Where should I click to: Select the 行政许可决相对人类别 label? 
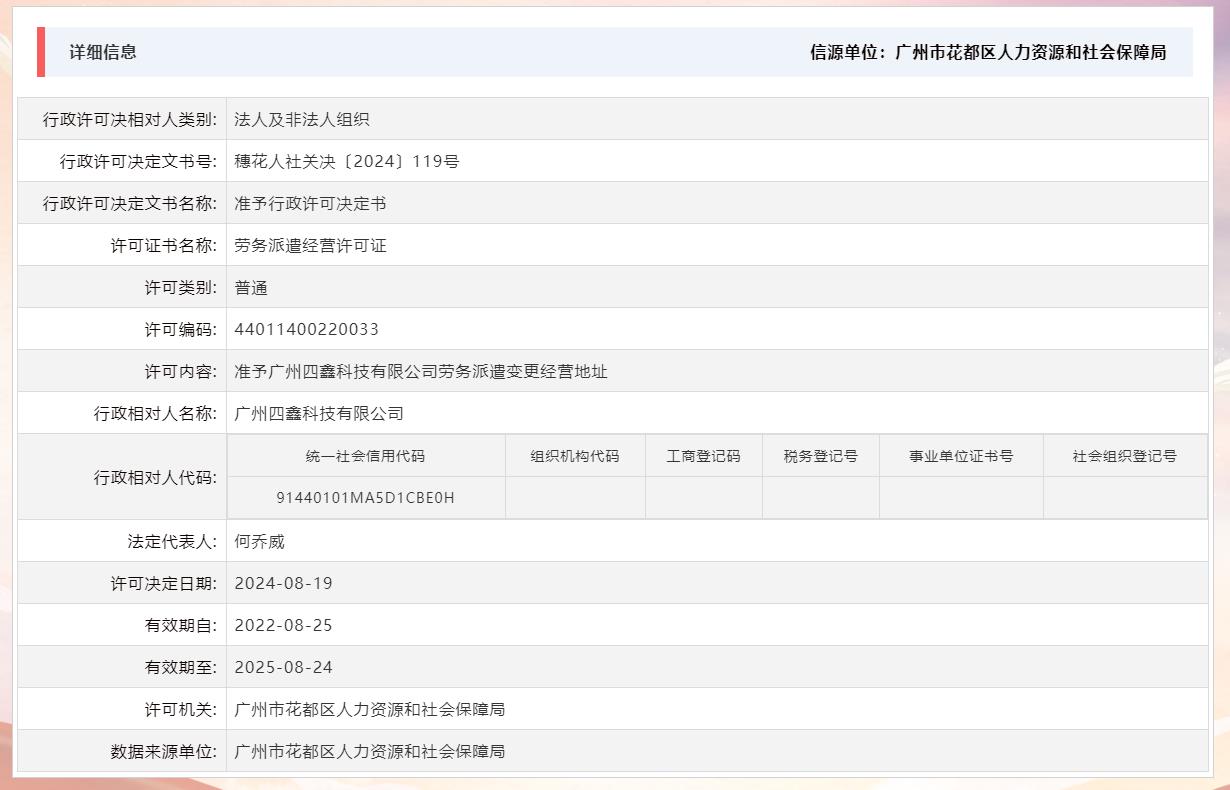129,119
